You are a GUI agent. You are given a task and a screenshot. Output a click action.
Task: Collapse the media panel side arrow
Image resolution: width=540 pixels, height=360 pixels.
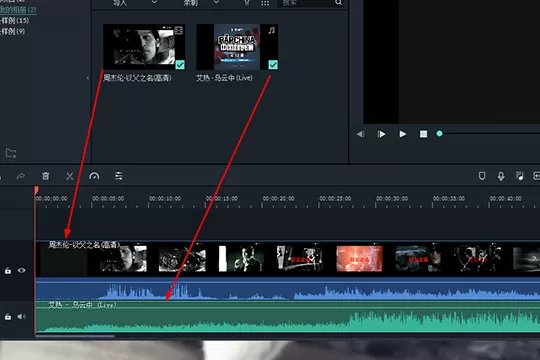87,78
